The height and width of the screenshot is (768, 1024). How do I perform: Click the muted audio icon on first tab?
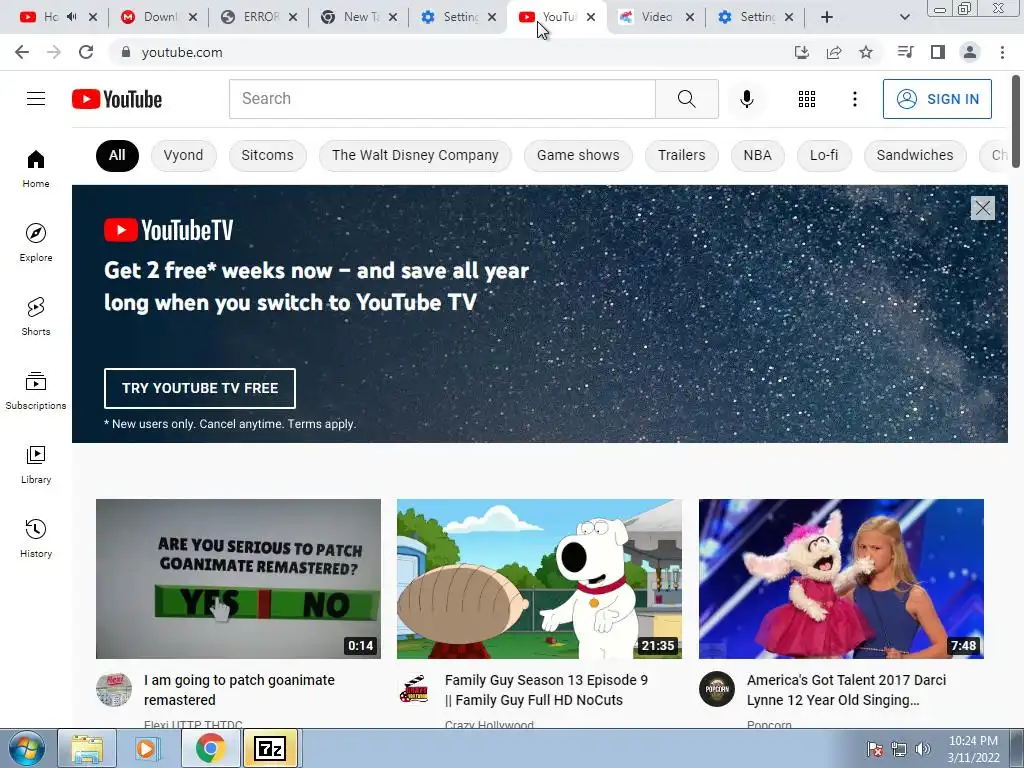71,17
